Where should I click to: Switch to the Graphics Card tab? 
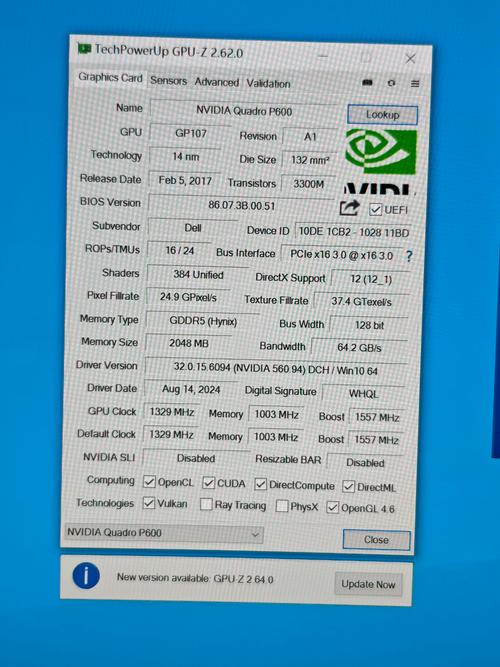point(110,78)
